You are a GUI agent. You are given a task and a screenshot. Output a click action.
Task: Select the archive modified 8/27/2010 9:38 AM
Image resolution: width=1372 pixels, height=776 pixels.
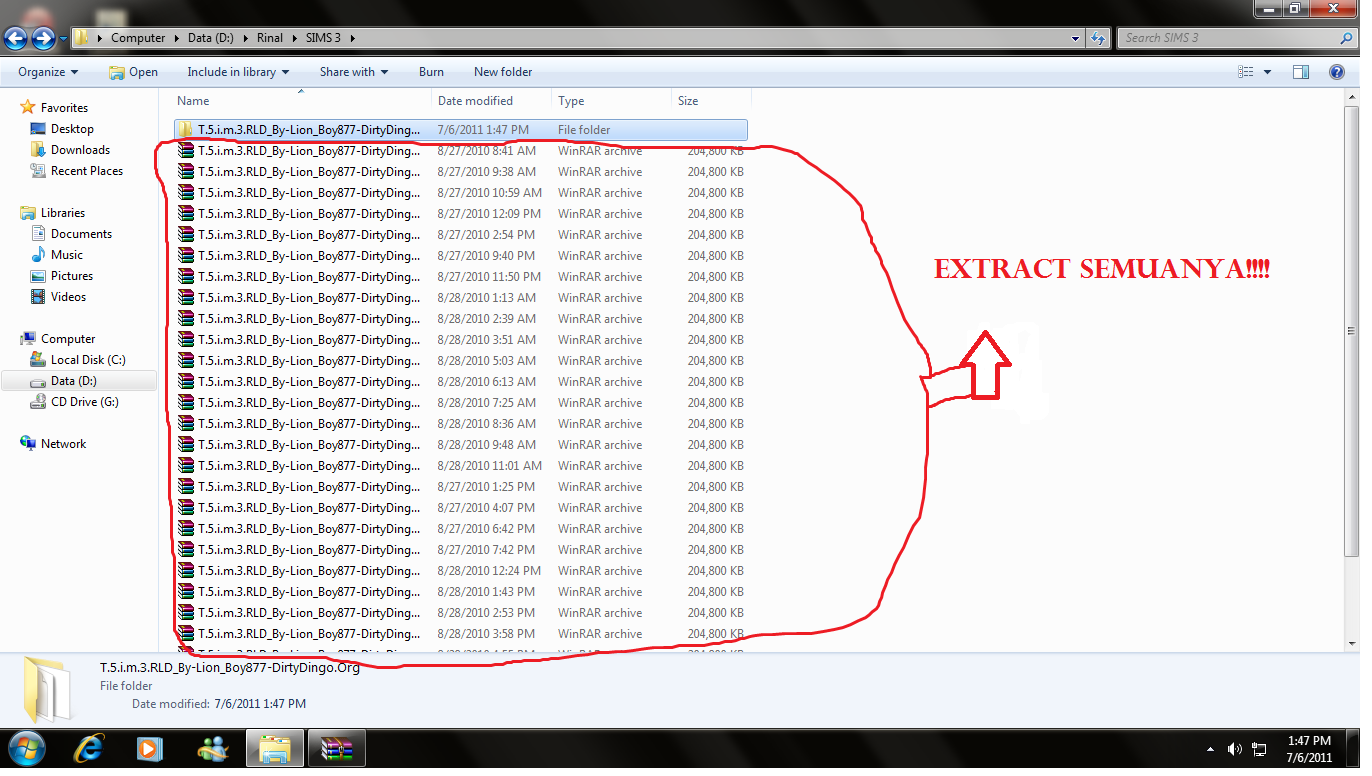click(460, 172)
